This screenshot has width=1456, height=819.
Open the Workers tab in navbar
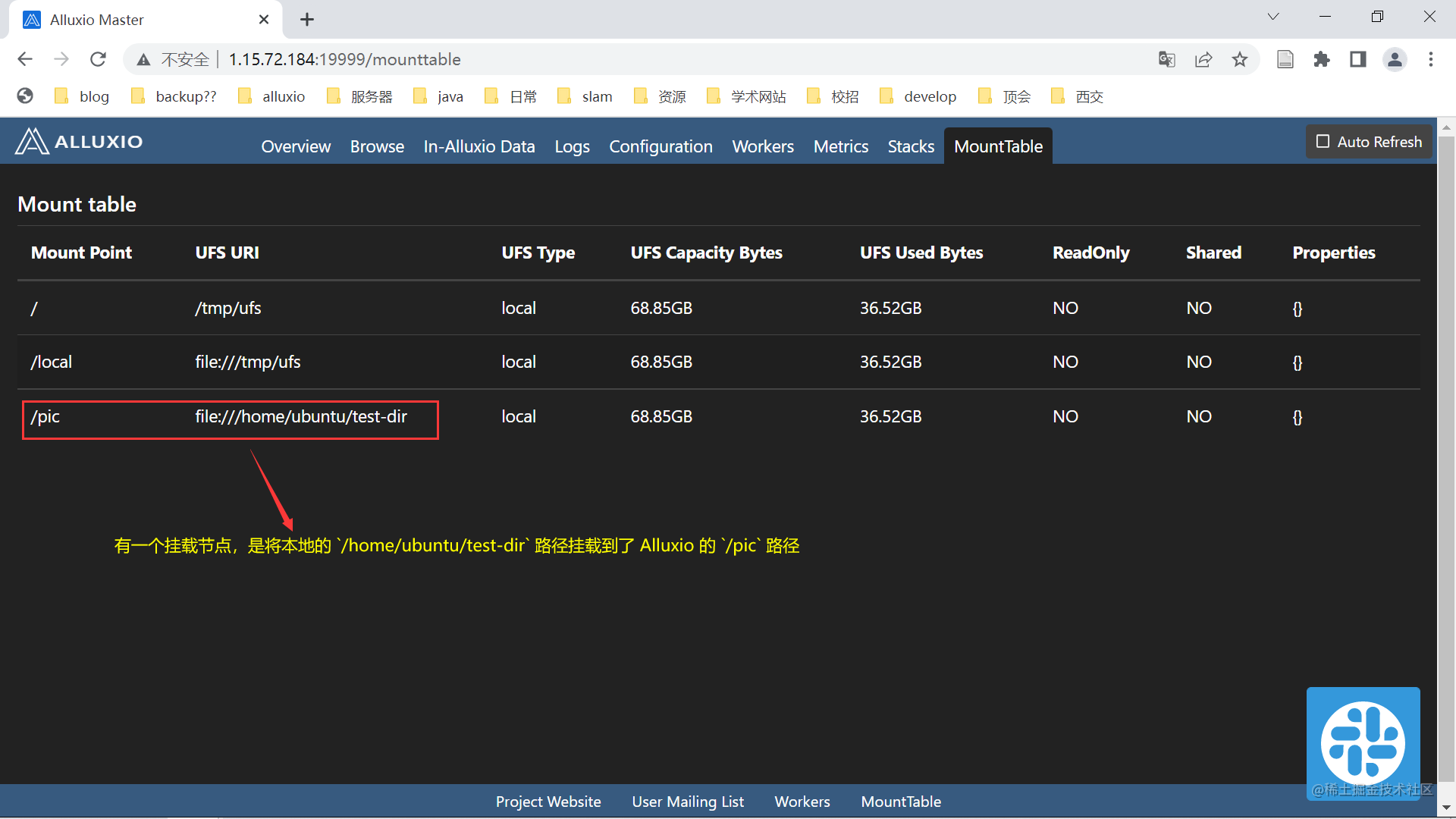763,146
